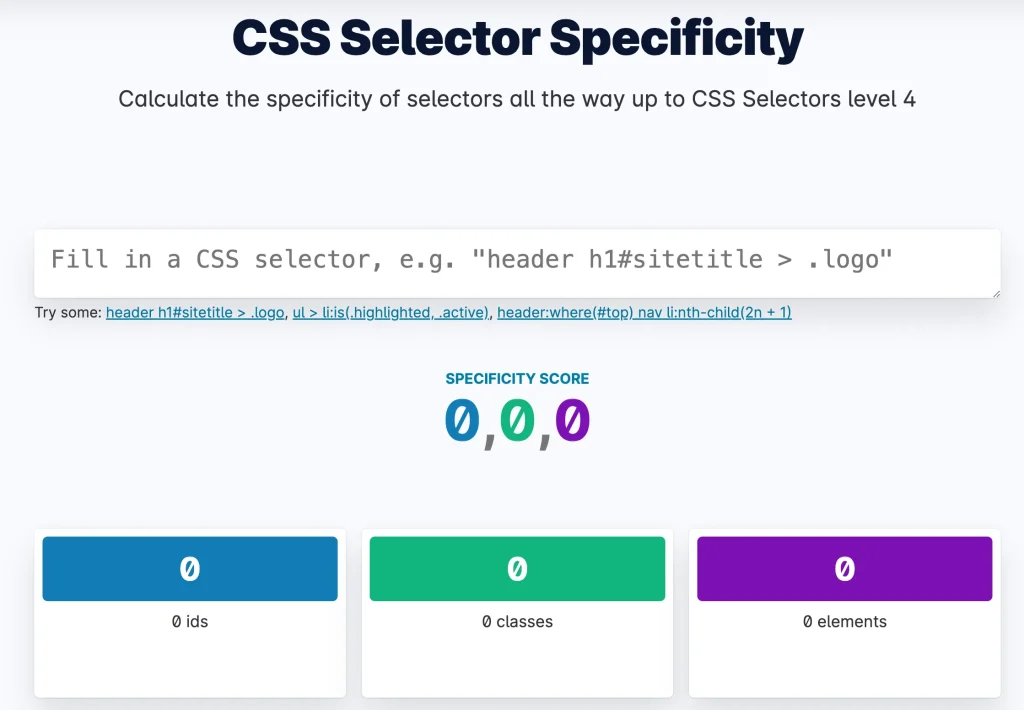The height and width of the screenshot is (710, 1024).
Task: Open the example link header h1#sitetitle > .logo
Action: point(194,312)
